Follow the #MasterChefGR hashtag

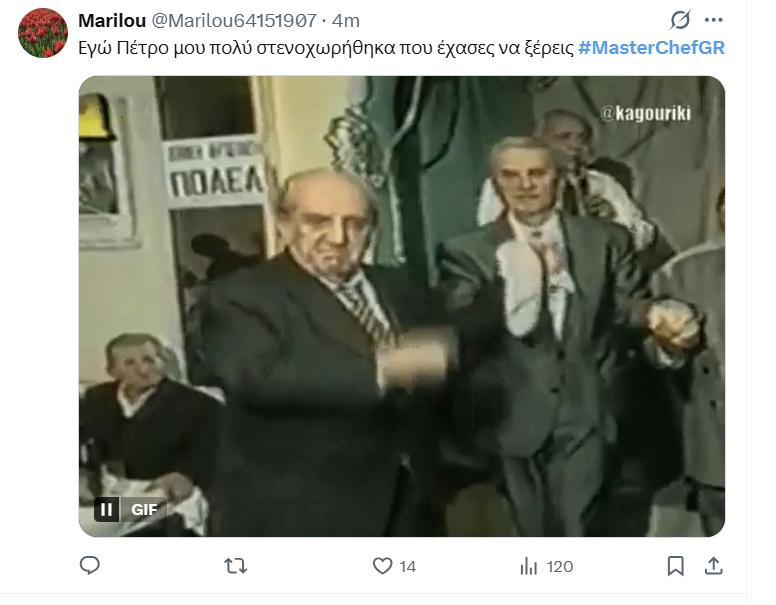click(651, 48)
